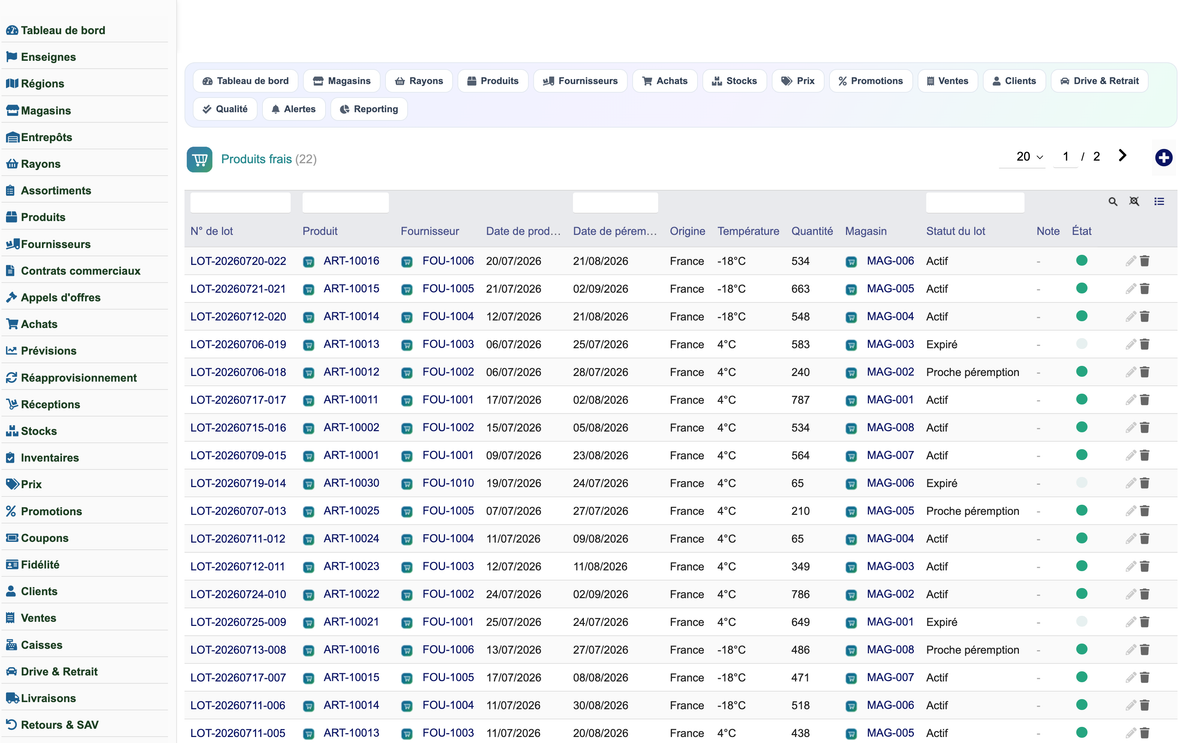1200x743 pixels.
Task: Edit lot LOT-20260711-012
Action: click(x=1130, y=538)
